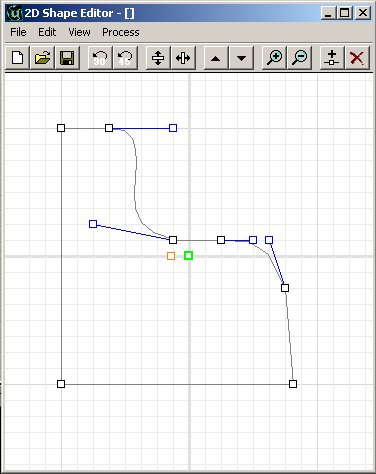Minimize the 2D Shape Editor window
This screenshot has height=474, width=376.
point(328,13)
